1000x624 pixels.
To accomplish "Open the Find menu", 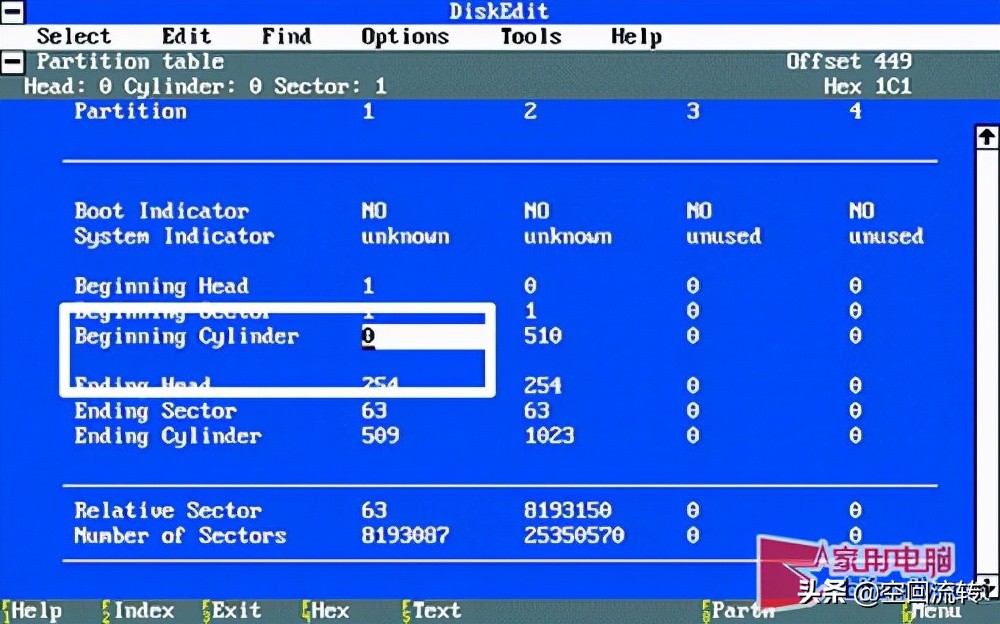I will pyautogui.click(x=286, y=37).
